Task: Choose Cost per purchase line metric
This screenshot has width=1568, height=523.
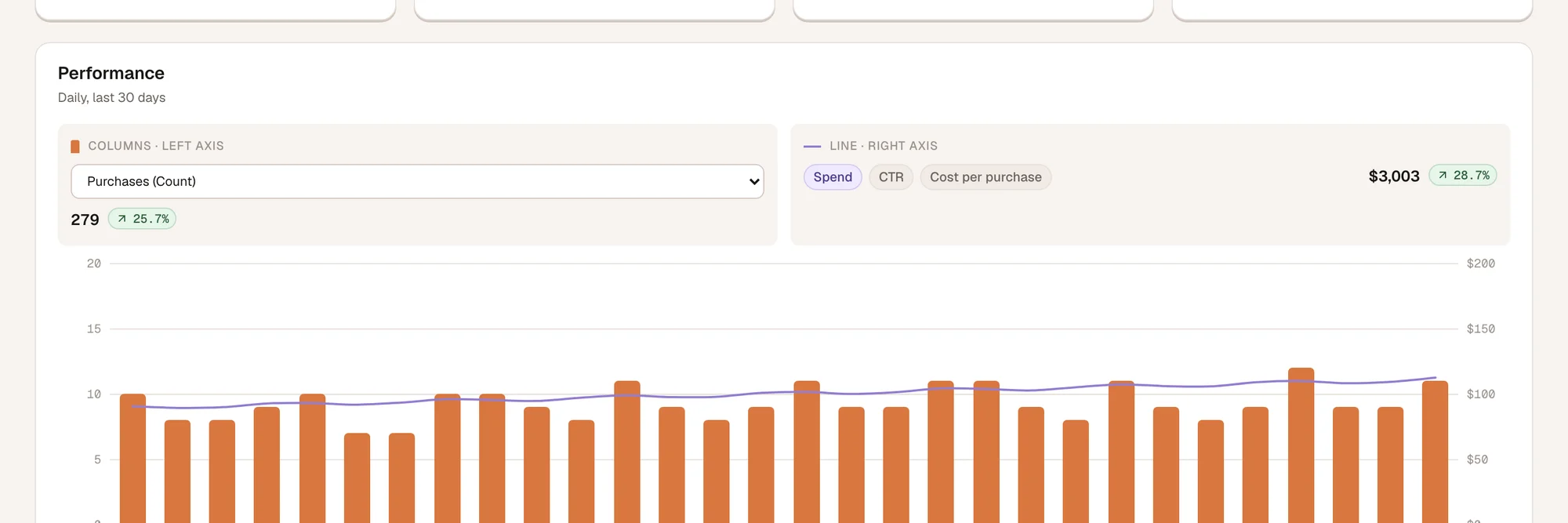Action: [x=985, y=177]
